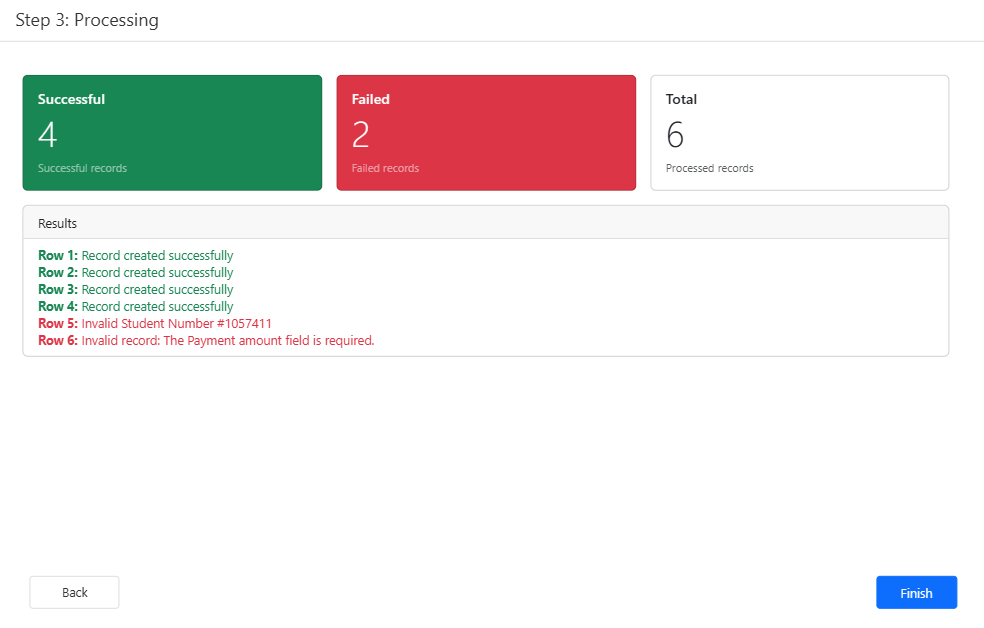Click the 'Failed records' caption
Screen dimensions: 984x628
(x=385, y=168)
